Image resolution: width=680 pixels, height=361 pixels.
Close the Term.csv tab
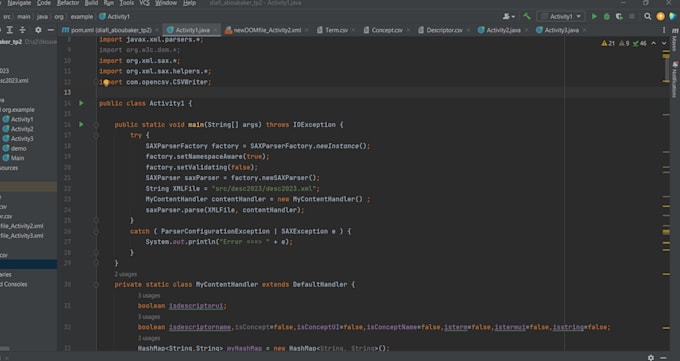coord(353,30)
